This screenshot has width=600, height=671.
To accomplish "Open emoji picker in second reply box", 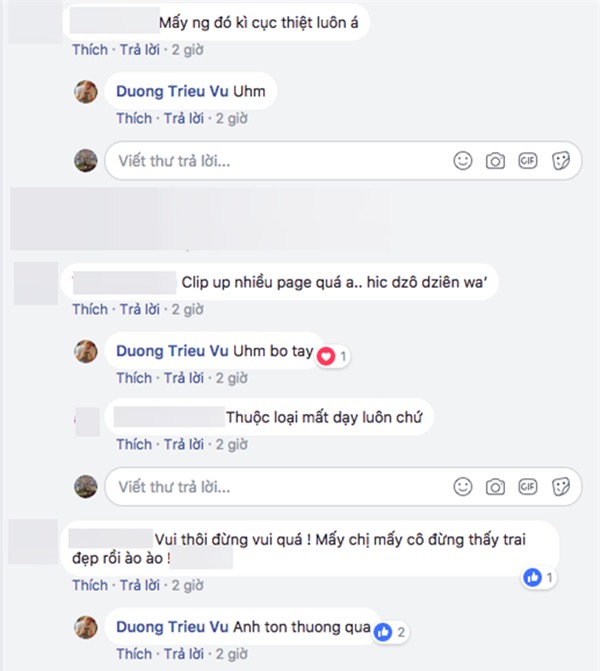I will pyautogui.click(x=463, y=487).
